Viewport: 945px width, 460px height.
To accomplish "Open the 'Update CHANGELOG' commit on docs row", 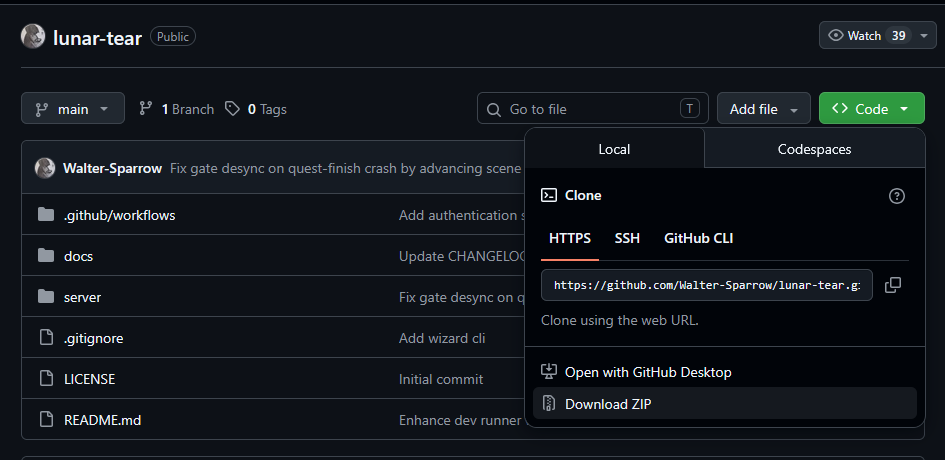I will coord(462,256).
